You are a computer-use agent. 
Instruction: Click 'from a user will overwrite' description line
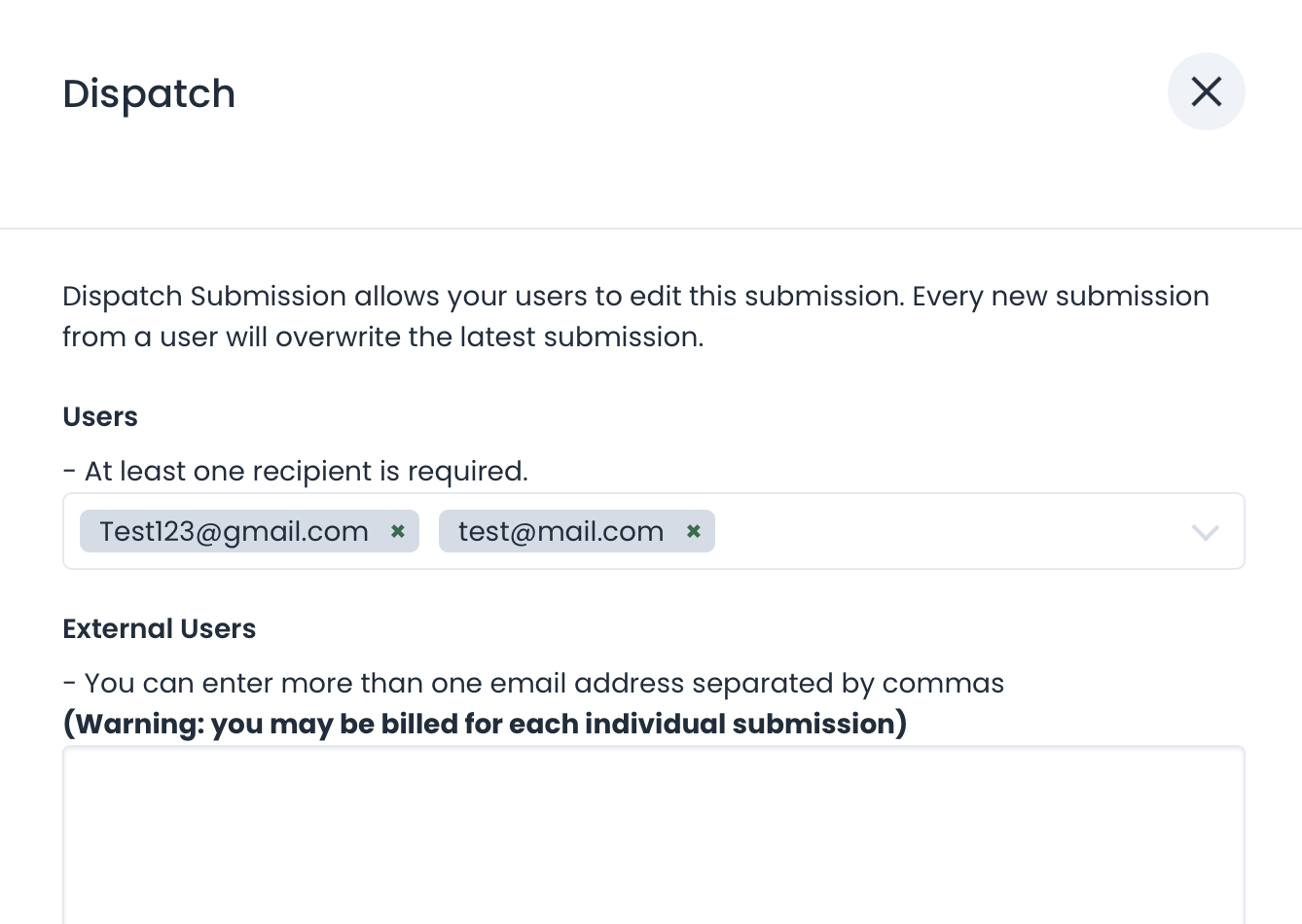(382, 337)
